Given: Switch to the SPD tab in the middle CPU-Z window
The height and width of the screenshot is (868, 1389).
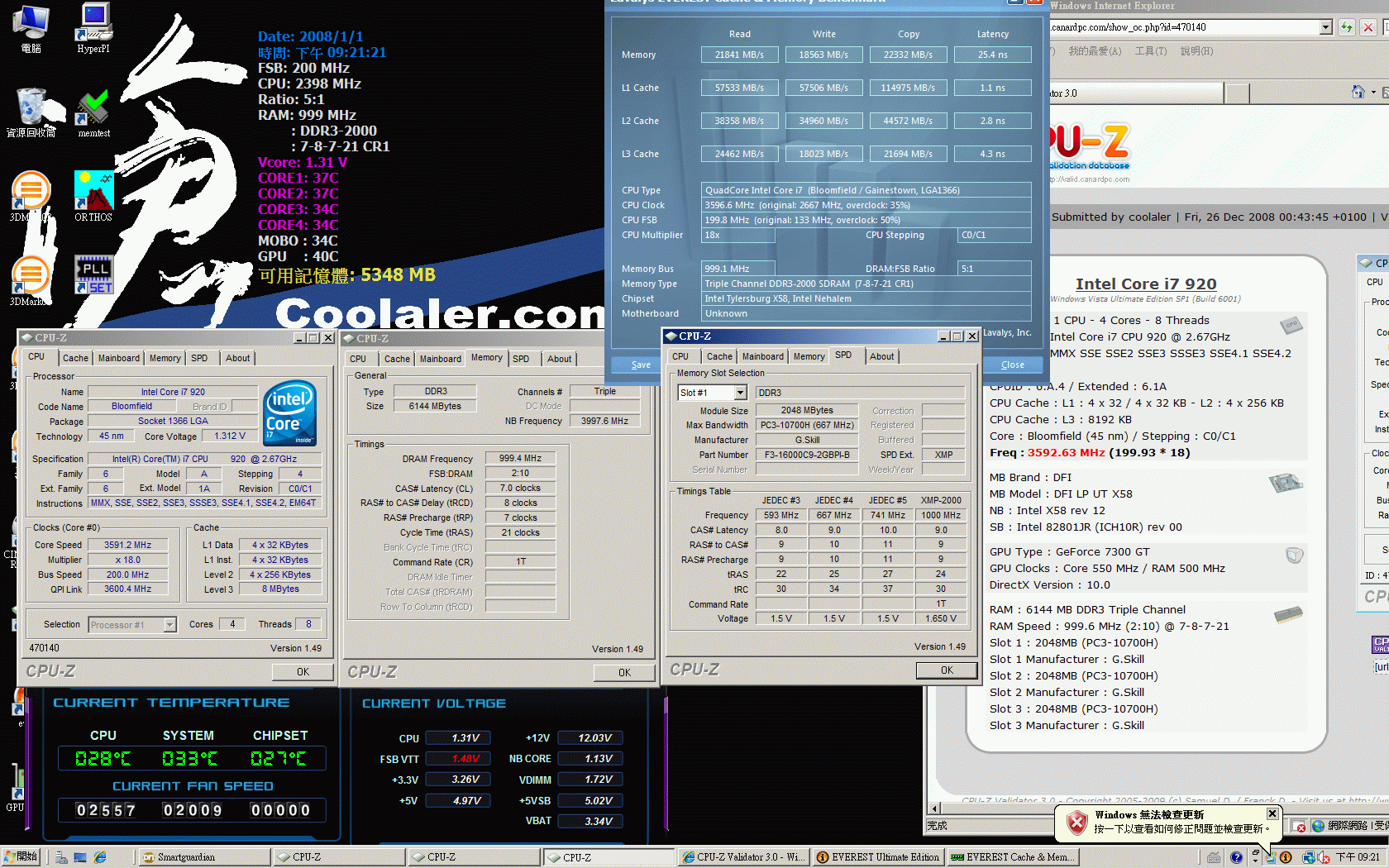Looking at the screenshot, I should [521, 359].
